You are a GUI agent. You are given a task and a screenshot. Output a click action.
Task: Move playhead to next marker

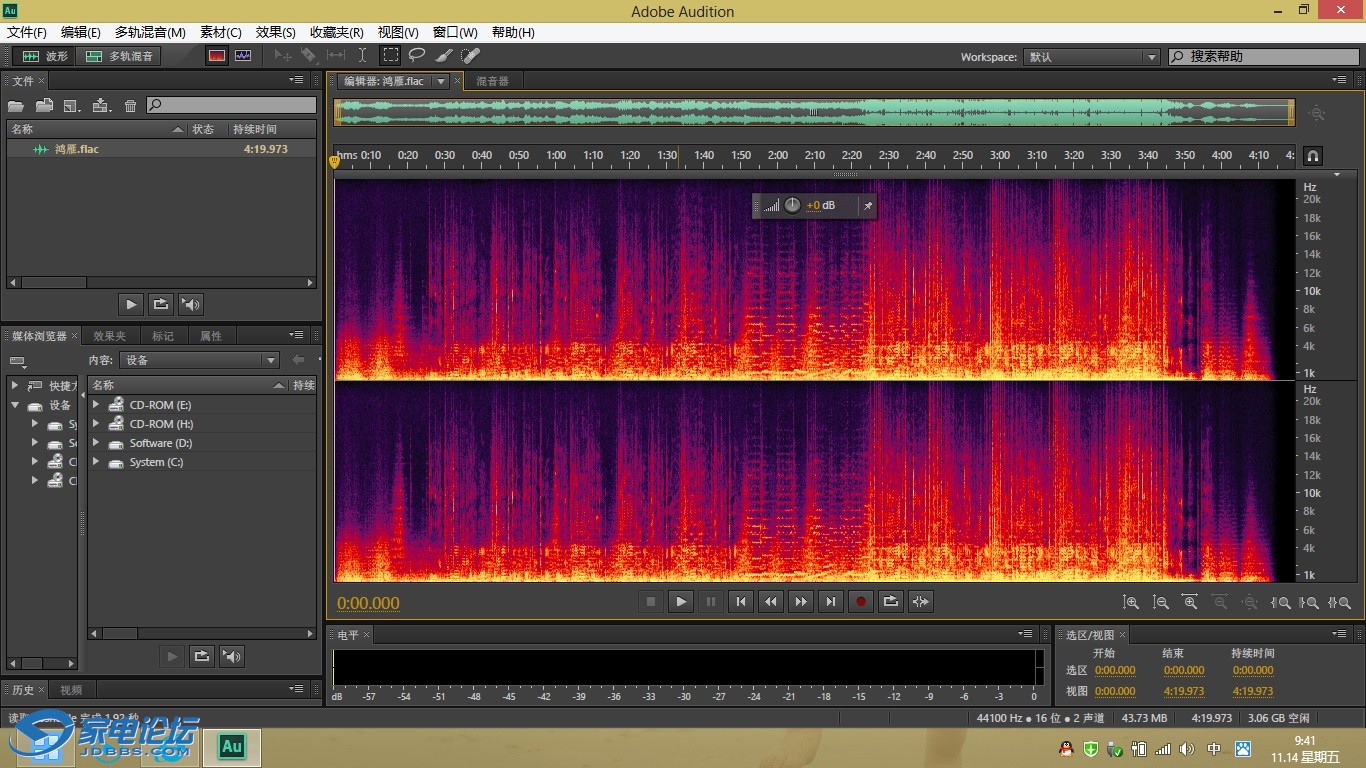tap(831, 601)
